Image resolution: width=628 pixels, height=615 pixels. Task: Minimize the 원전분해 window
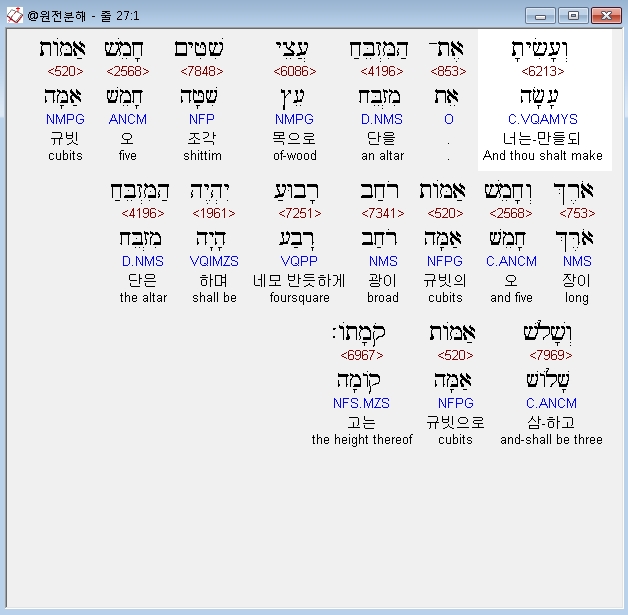coord(540,16)
